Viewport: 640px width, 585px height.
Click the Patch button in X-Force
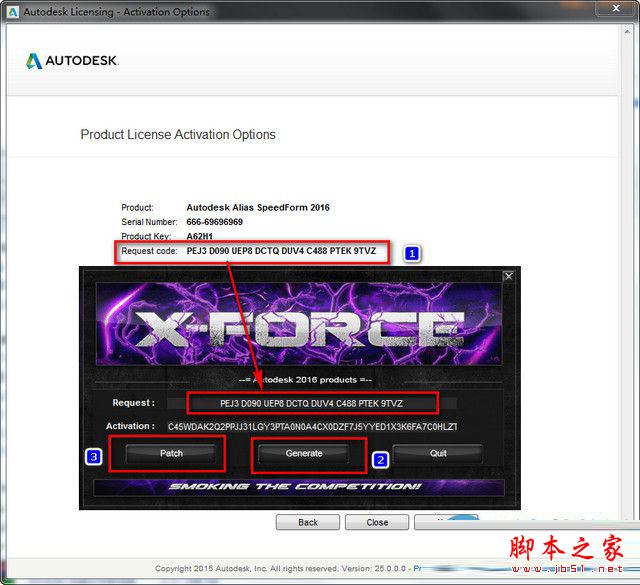171,454
